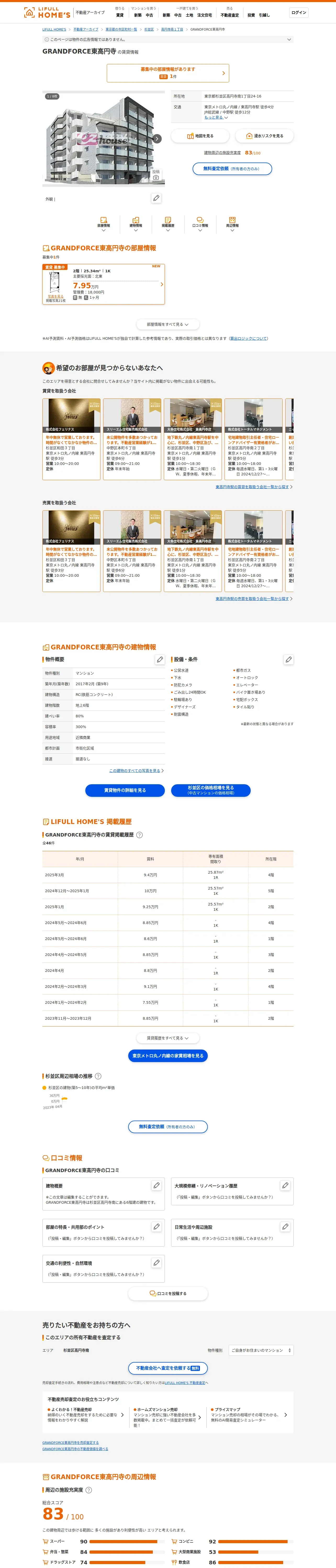
Task: Open LIFULL HOME'S 不動産査定 text link
Action: click(x=185, y=1383)
